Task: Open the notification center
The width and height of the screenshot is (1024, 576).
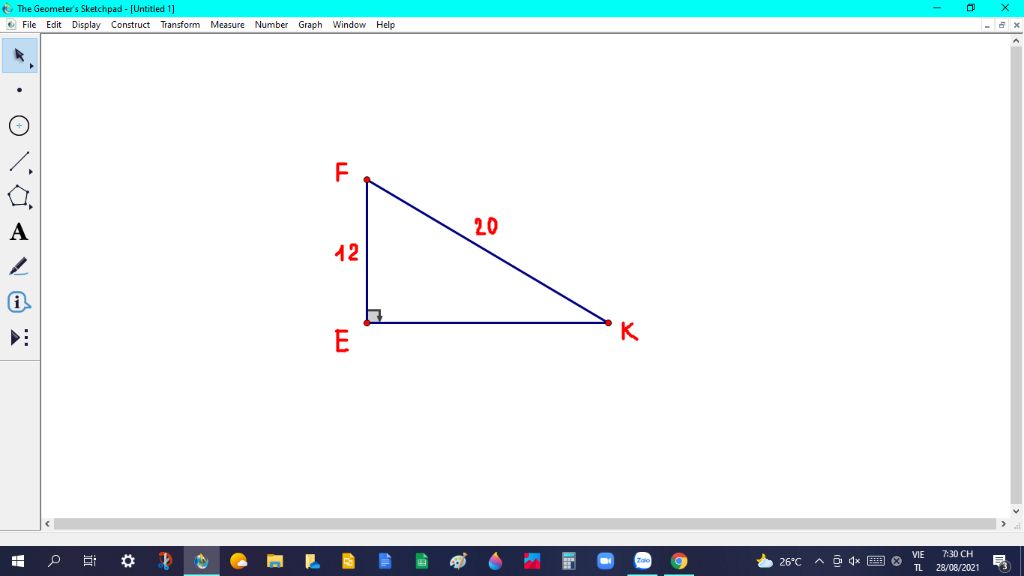Action: 1002,561
